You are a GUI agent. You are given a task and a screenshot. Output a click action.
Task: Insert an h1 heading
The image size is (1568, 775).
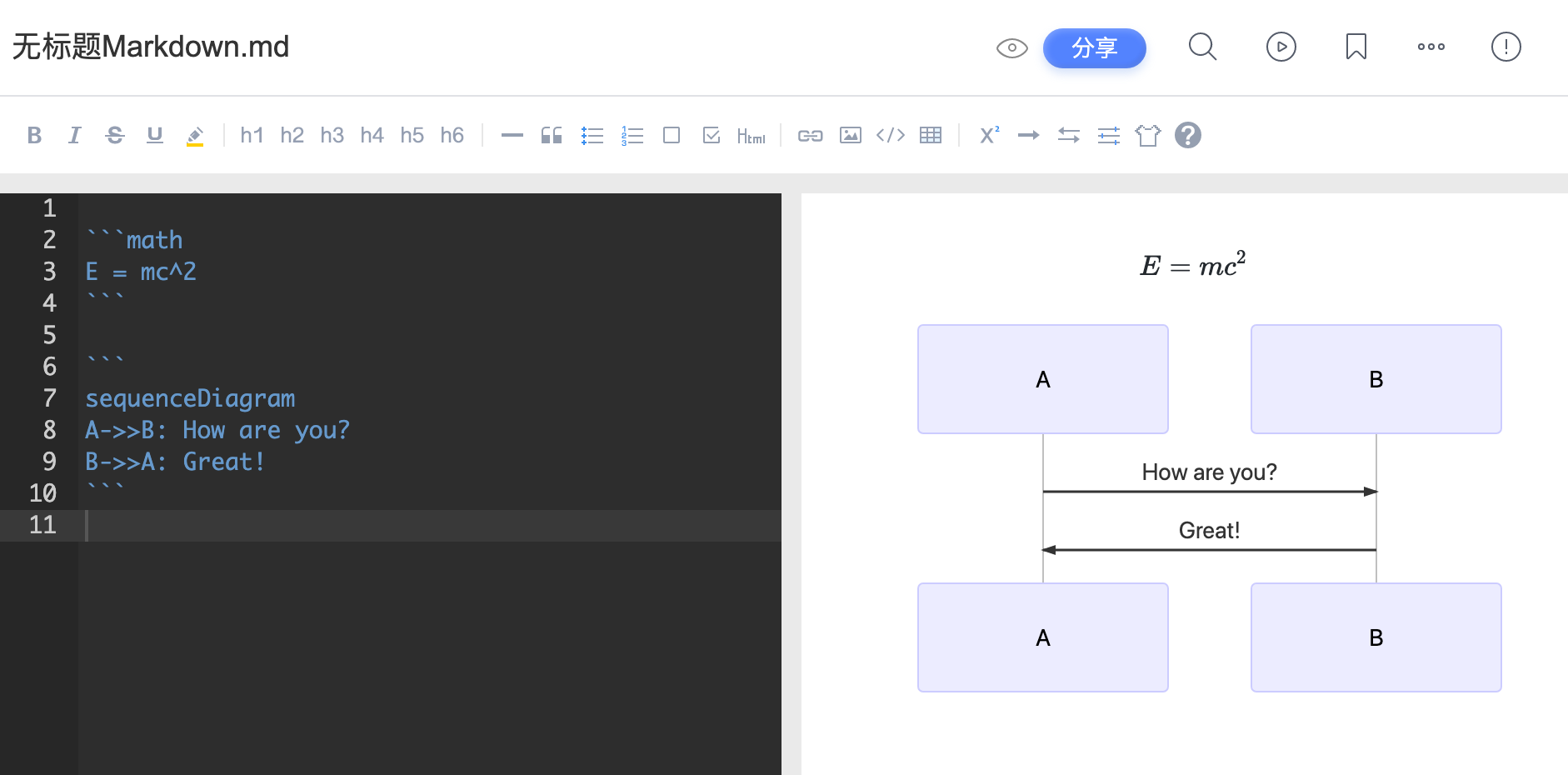coord(252,135)
